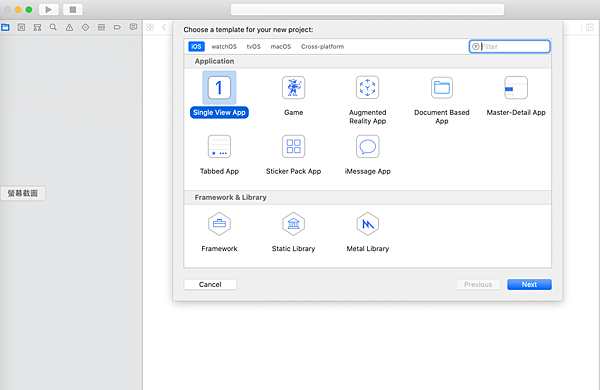Select the Framework template icon
The width and height of the screenshot is (600, 390).
point(219,224)
